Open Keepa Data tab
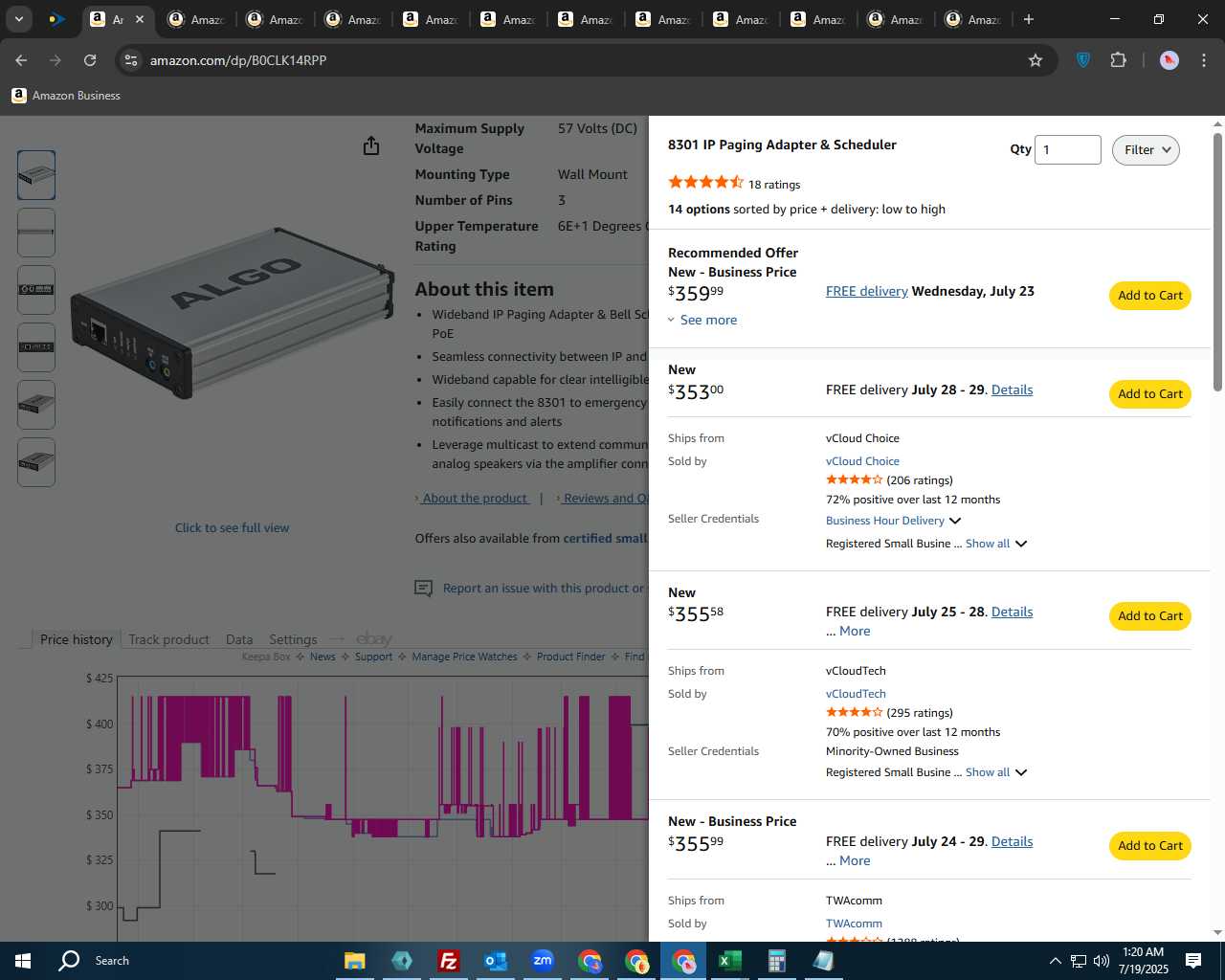Viewport: 1225px width, 980px height. pyautogui.click(x=239, y=639)
